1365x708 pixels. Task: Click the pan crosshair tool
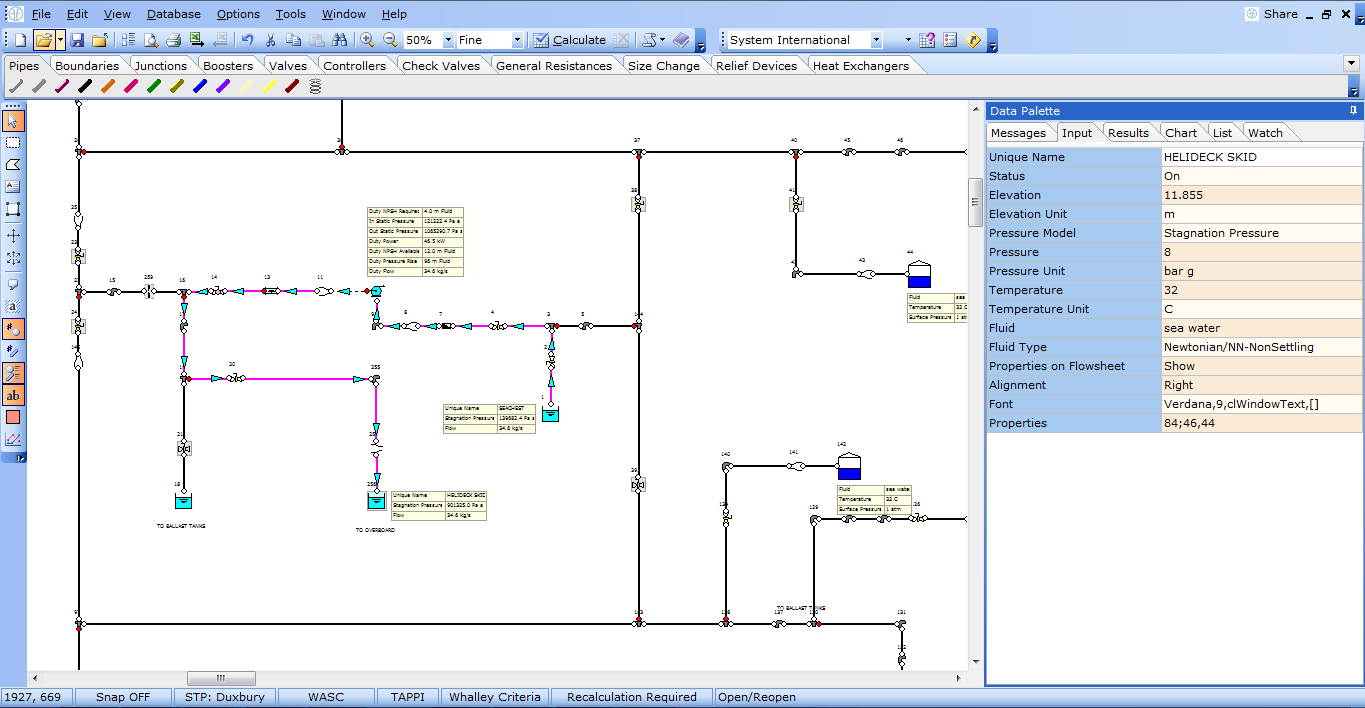point(13,235)
